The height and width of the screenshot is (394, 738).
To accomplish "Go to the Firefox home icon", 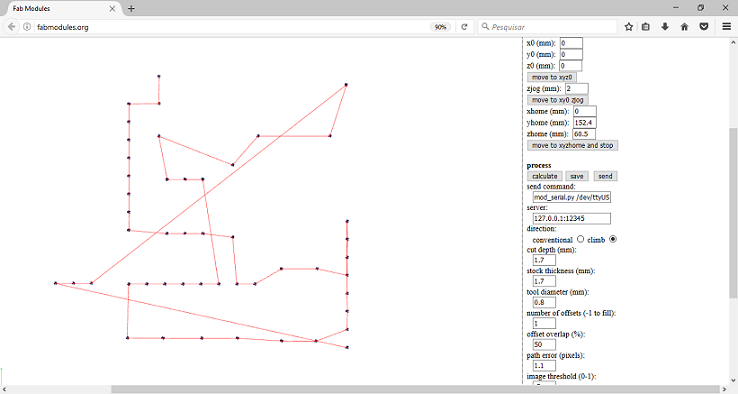I will (684, 27).
